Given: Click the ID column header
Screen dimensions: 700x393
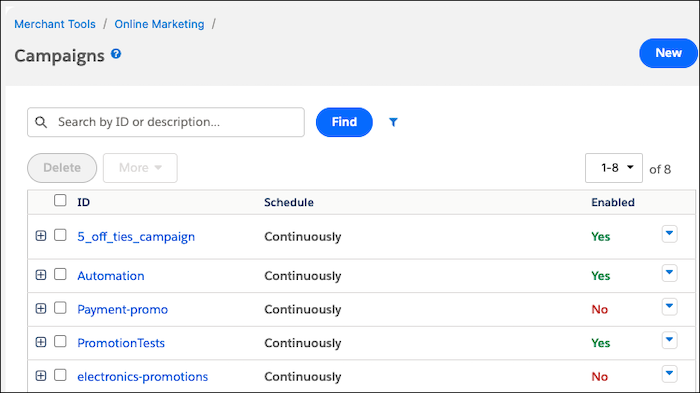Looking at the screenshot, I should click(x=83, y=202).
